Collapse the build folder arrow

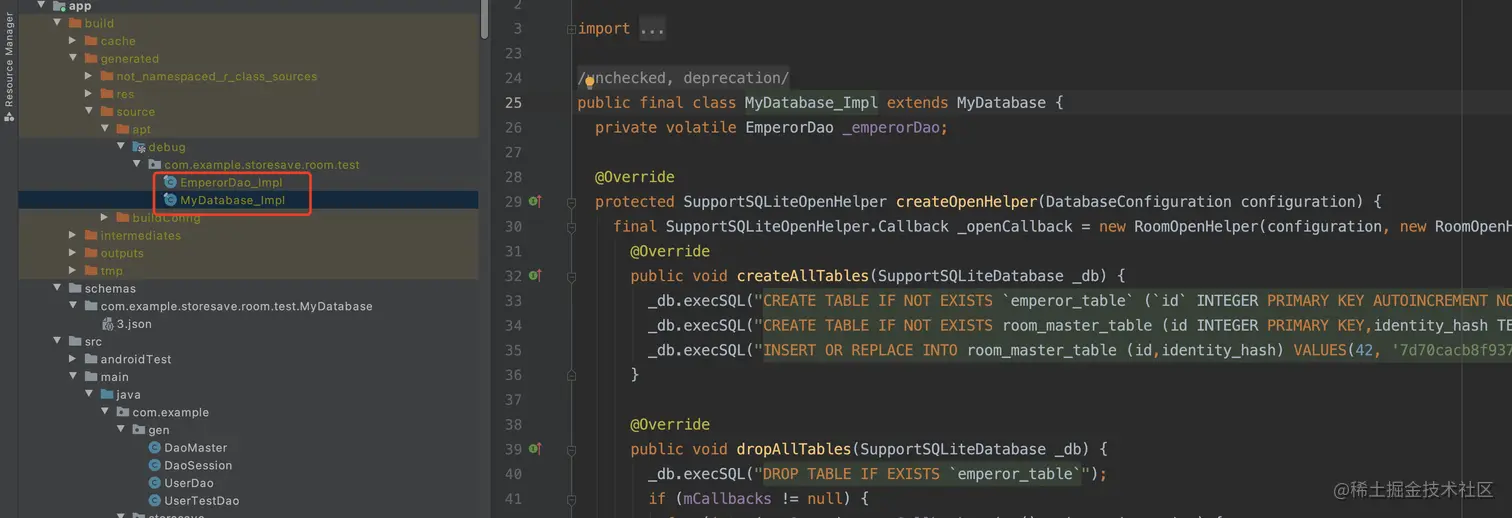58,23
